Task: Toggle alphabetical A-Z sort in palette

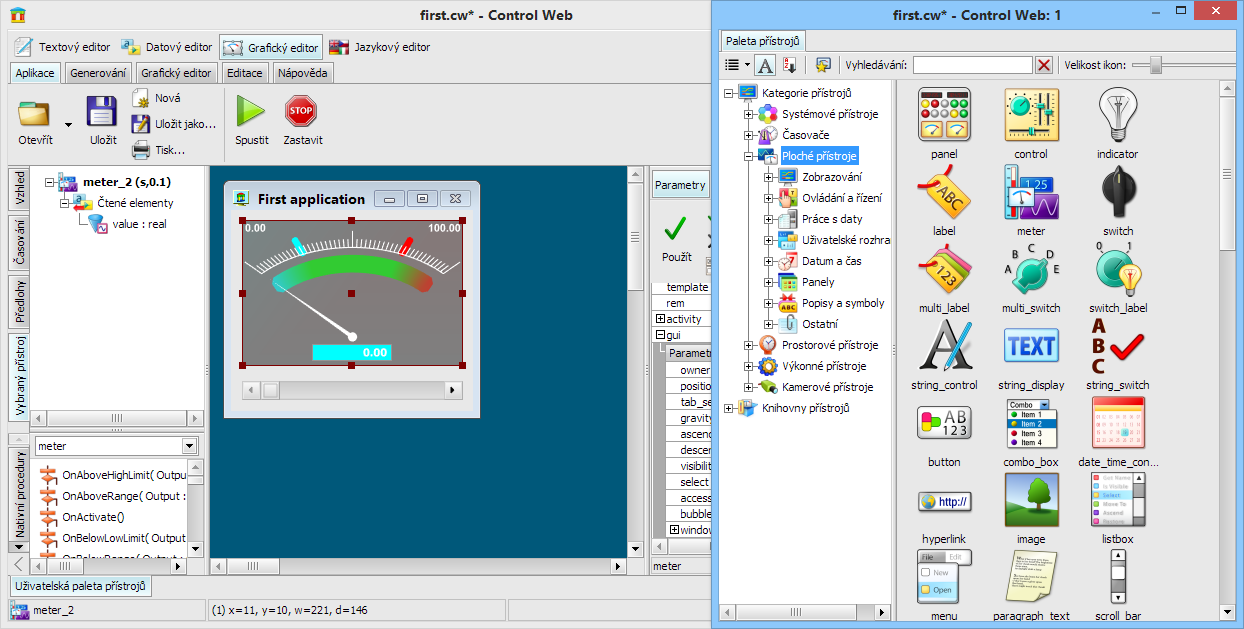Action: click(x=790, y=65)
